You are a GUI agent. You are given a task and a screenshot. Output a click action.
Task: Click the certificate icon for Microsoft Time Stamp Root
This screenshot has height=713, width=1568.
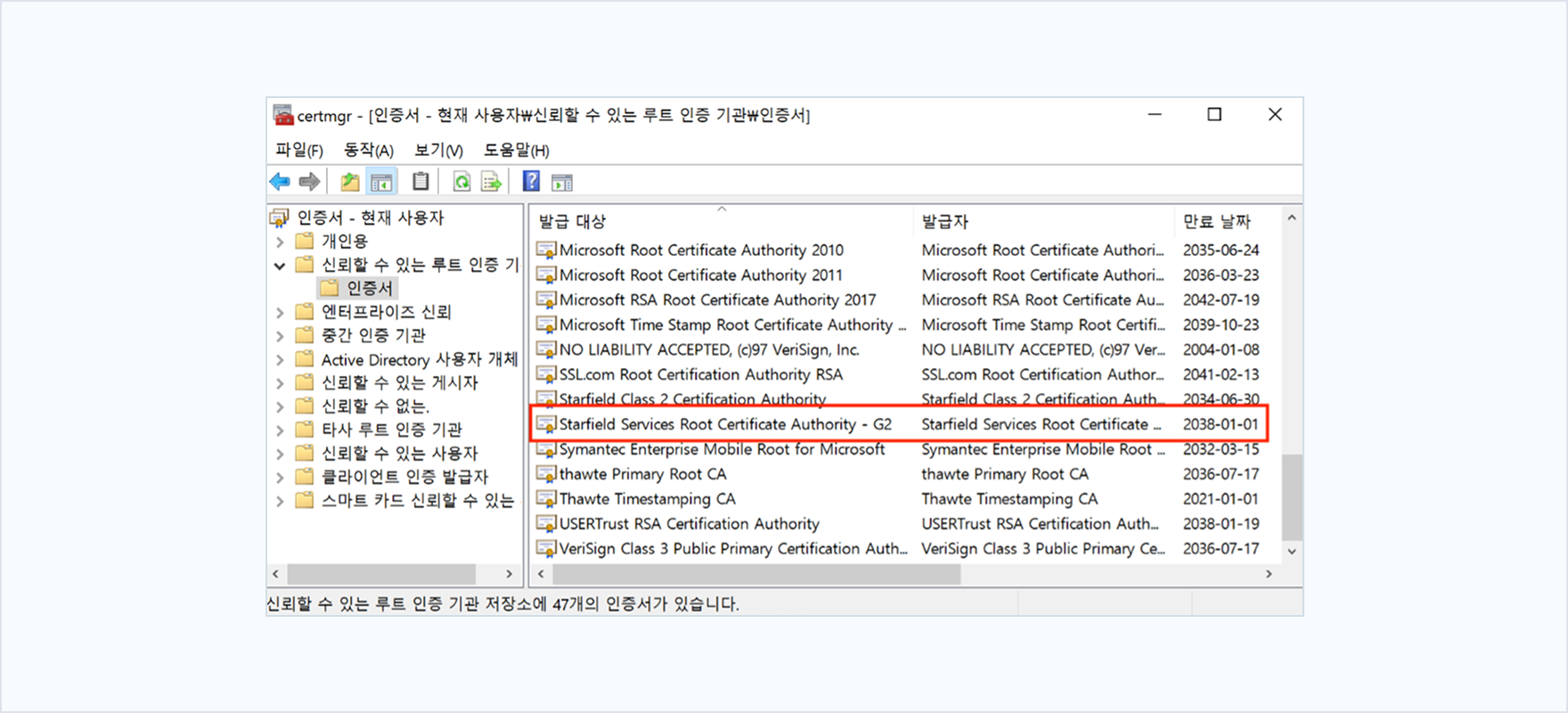[546, 324]
